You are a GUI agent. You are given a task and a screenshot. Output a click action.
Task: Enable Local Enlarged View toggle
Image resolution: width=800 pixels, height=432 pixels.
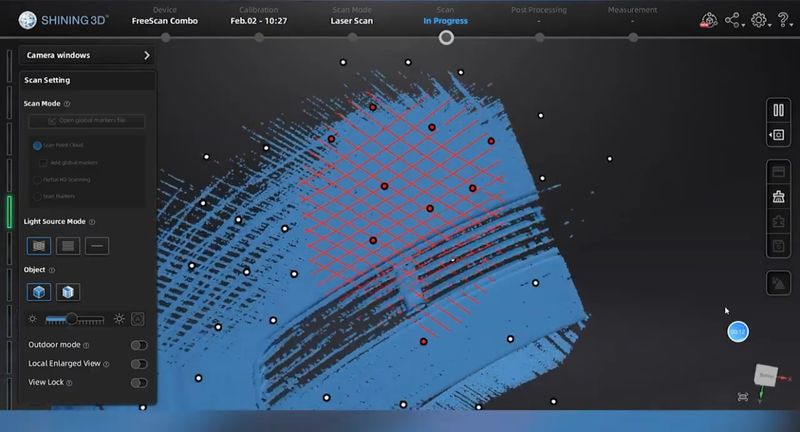pyautogui.click(x=139, y=364)
